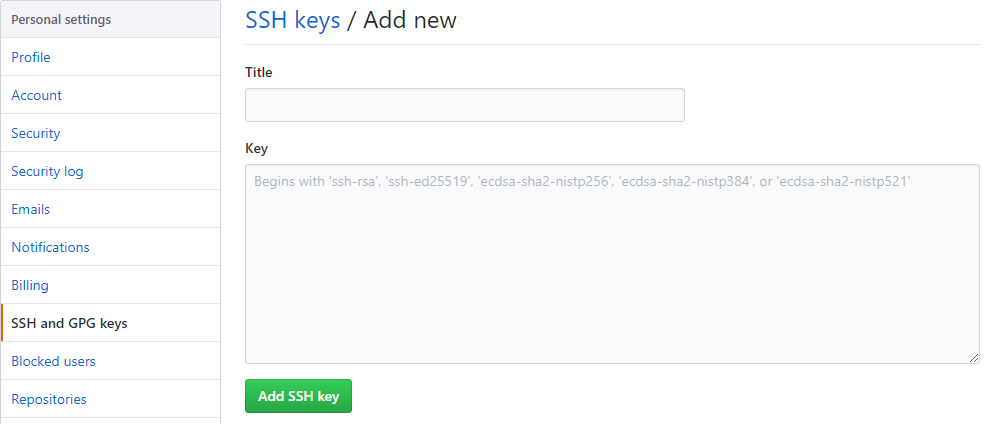
Task: Open the Profile settings page
Action: coord(31,57)
